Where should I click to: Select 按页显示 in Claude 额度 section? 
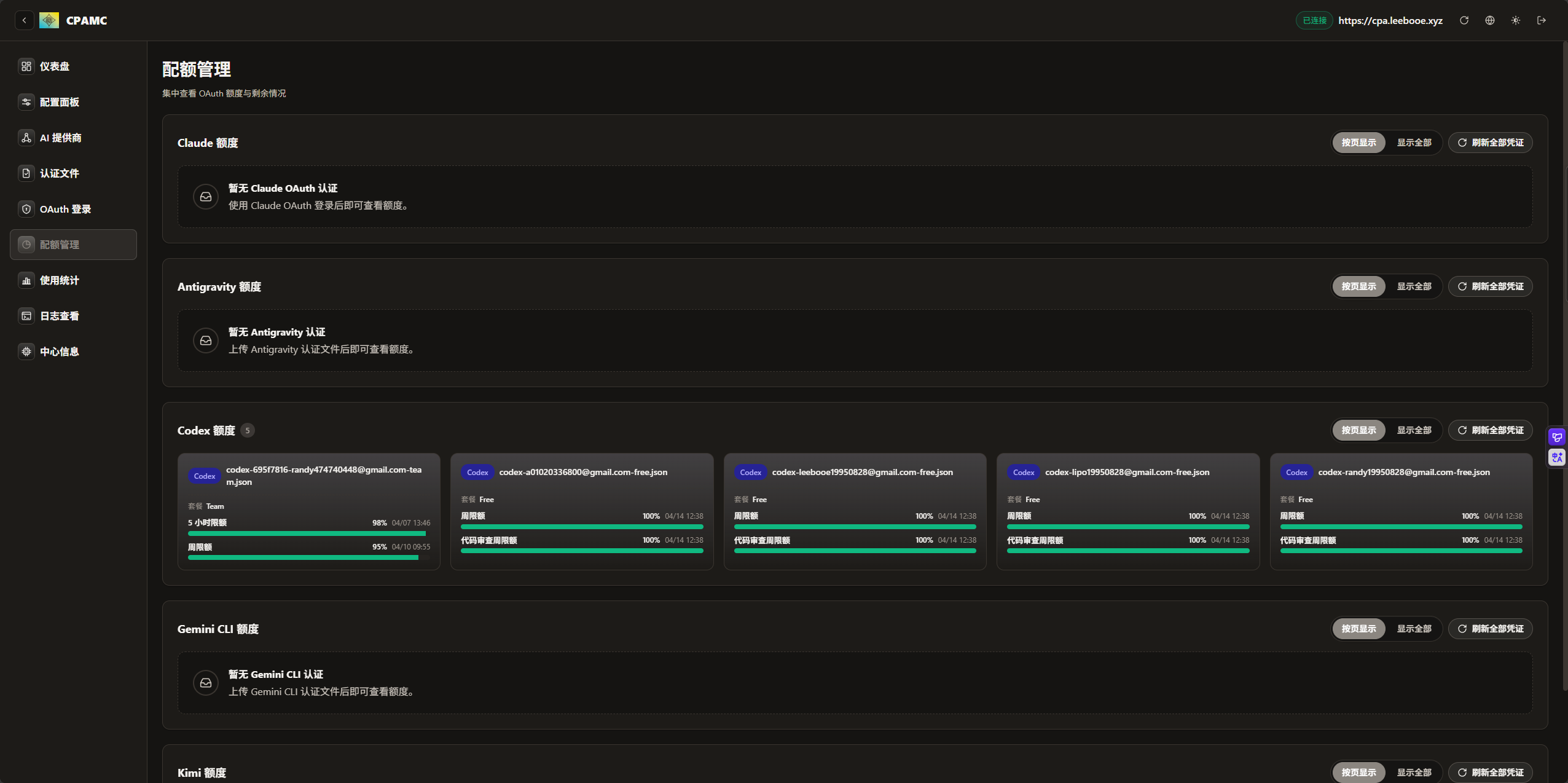(1358, 143)
